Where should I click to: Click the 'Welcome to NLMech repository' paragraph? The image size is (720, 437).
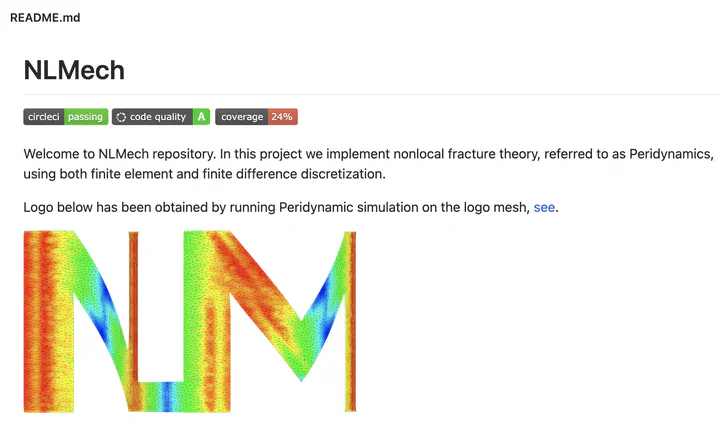pos(369,164)
